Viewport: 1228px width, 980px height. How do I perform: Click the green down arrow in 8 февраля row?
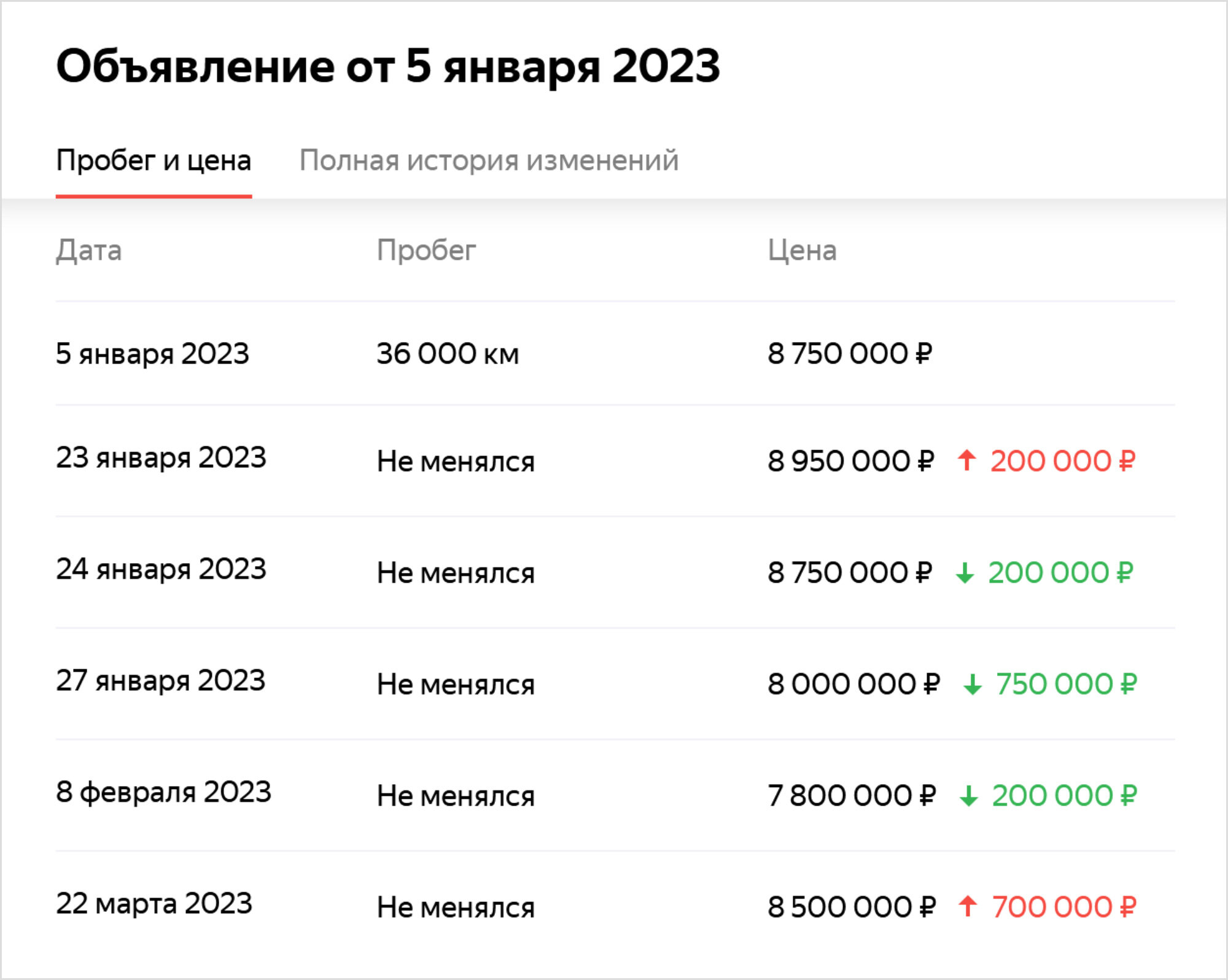968,795
